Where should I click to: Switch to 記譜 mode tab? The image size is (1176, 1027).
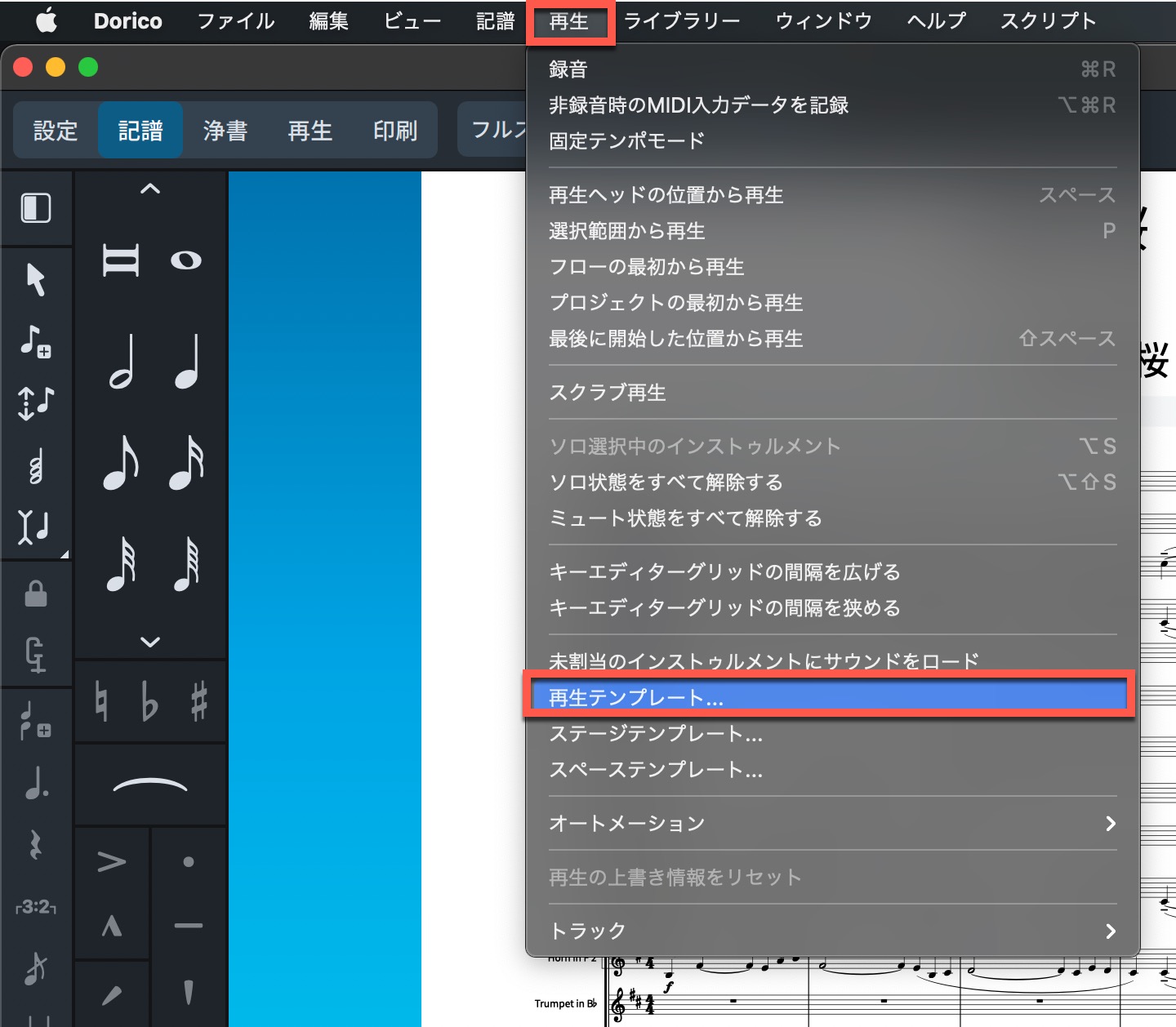[140, 131]
